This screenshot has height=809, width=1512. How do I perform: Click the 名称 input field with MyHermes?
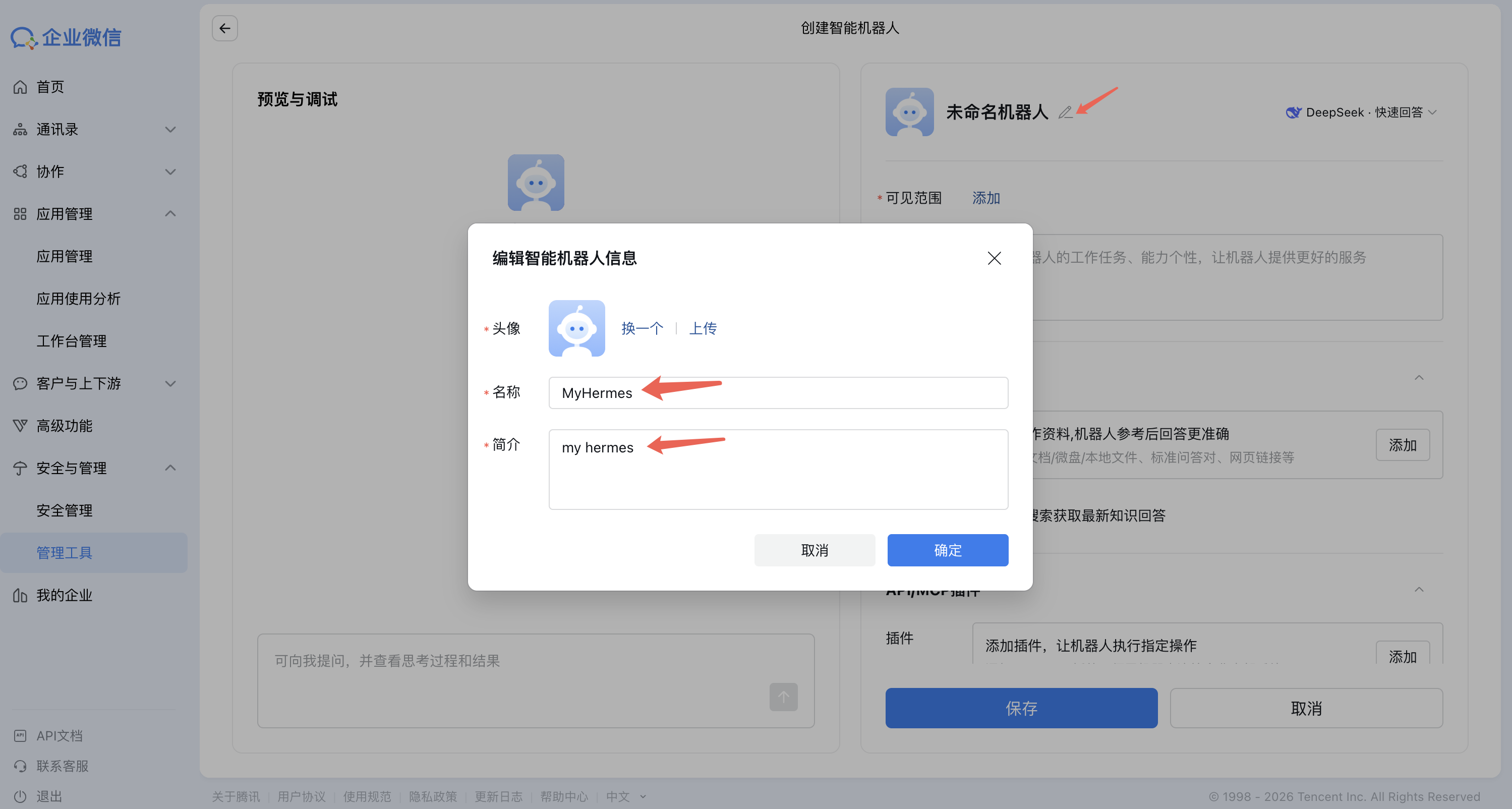pyautogui.click(x=778, y=393)
